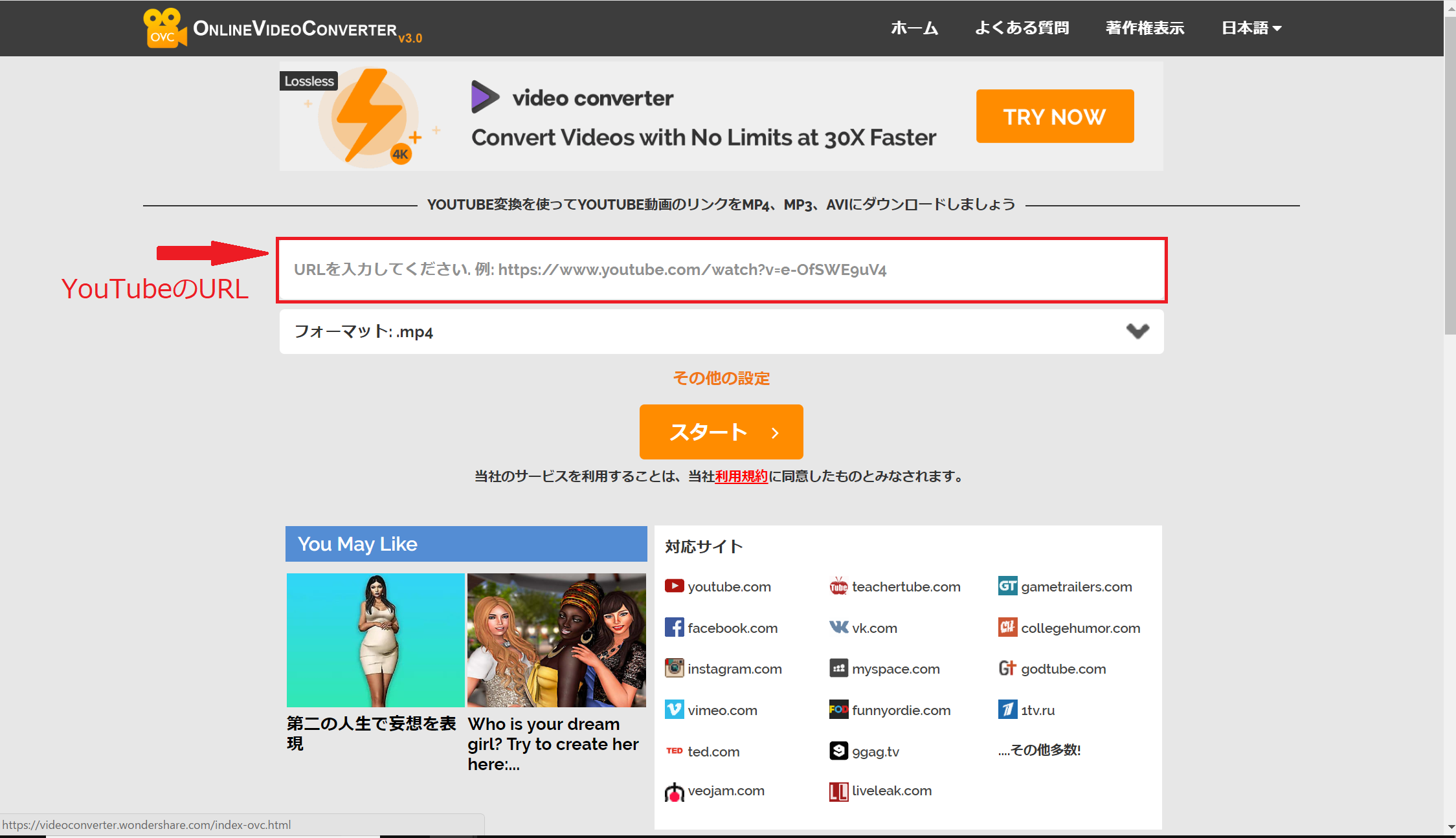Screen dimensions: 1456x838
Task: Click the ....その他多数! text
Action: pyautogui.click(x=1039, y=750)
